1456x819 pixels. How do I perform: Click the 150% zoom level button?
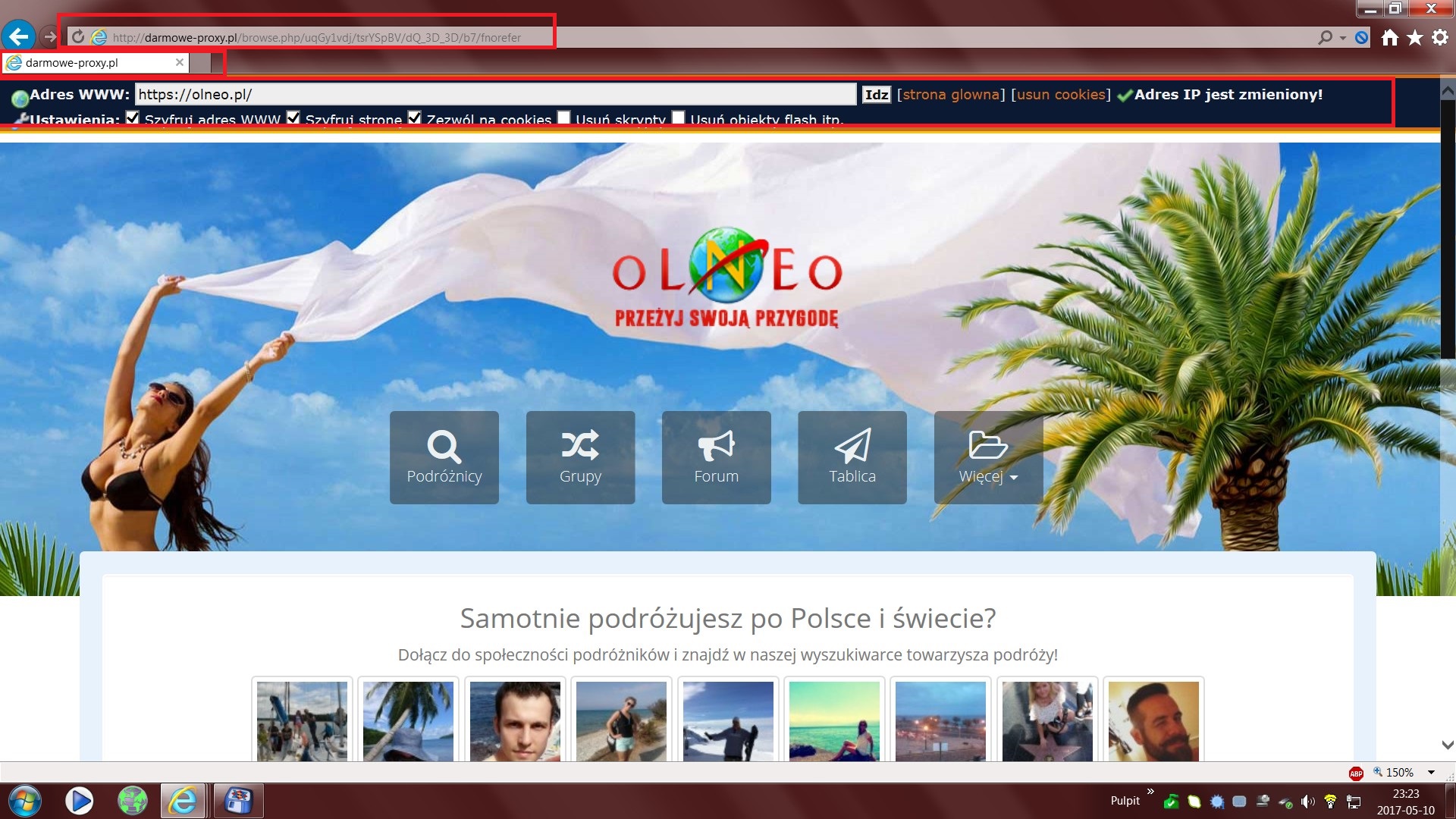click(1393, 772)
